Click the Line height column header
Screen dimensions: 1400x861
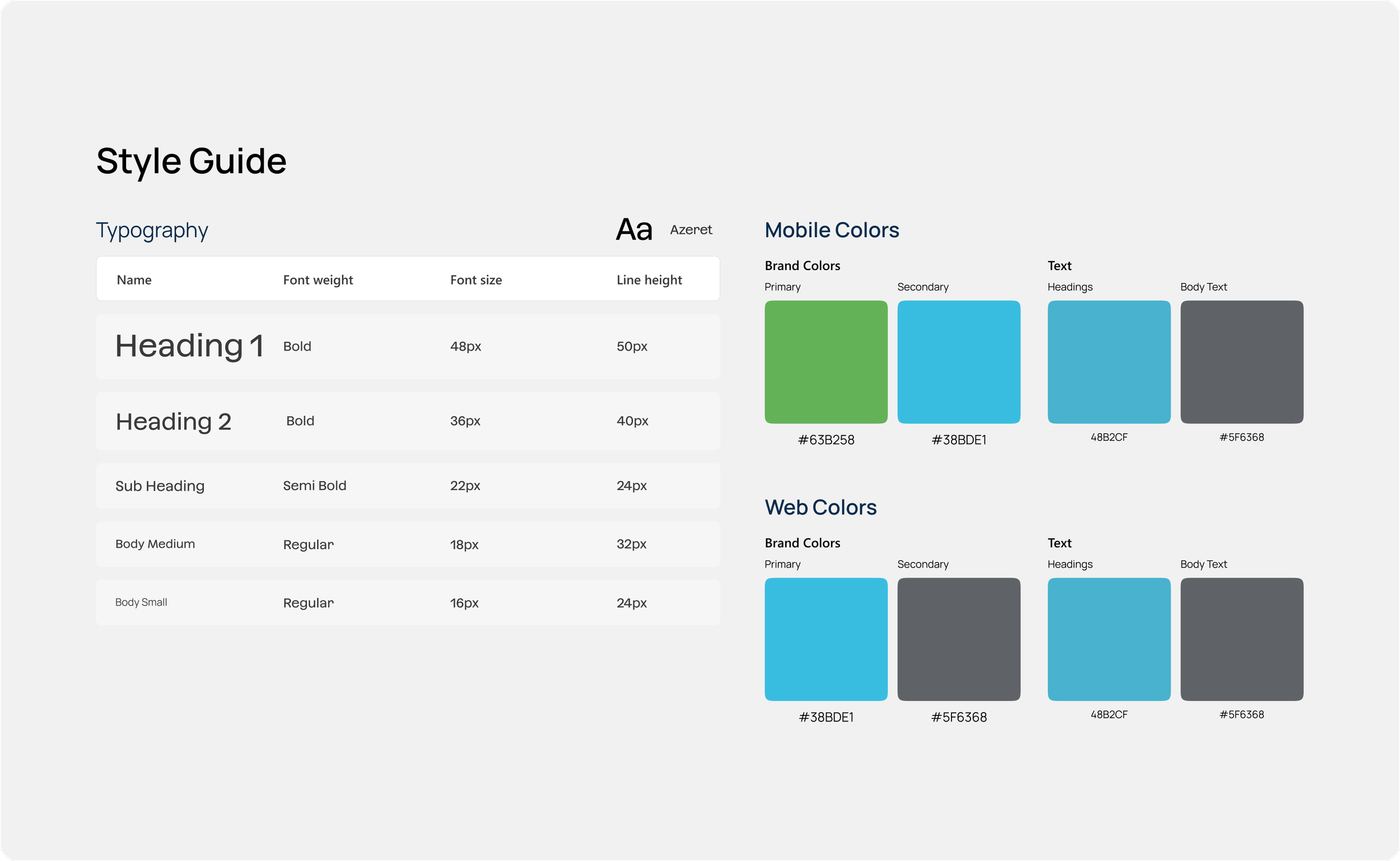(649, 280)
